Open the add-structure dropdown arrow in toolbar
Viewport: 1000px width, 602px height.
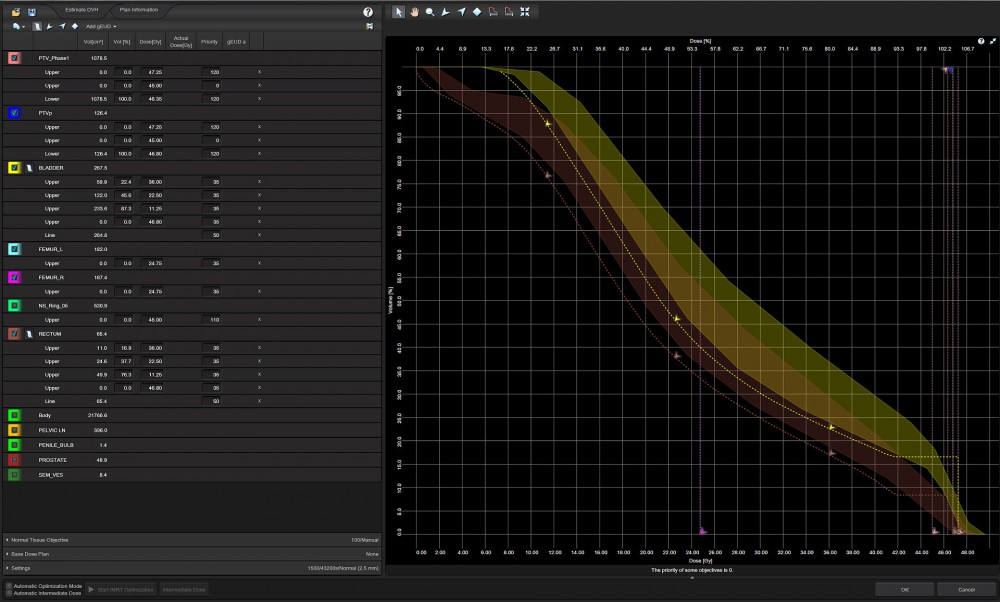(x=24, y=27)
